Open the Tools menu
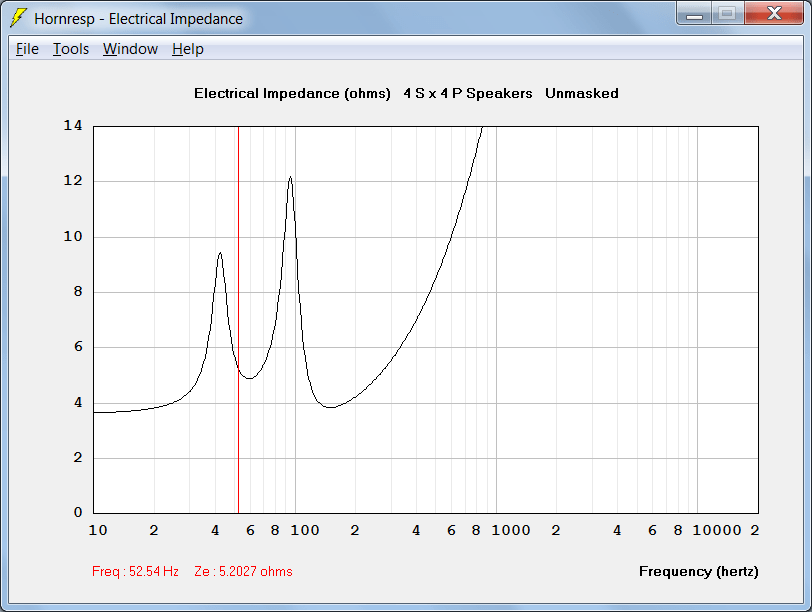The image size is (812, 612). click(x=71, y=49)
